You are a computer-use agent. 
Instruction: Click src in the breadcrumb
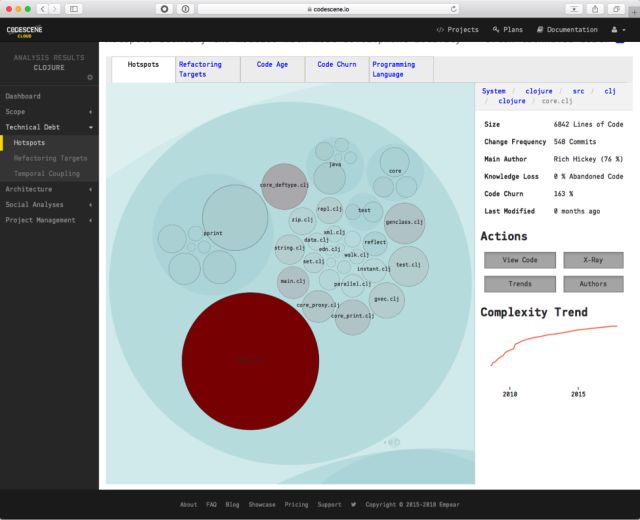[578, 91]
